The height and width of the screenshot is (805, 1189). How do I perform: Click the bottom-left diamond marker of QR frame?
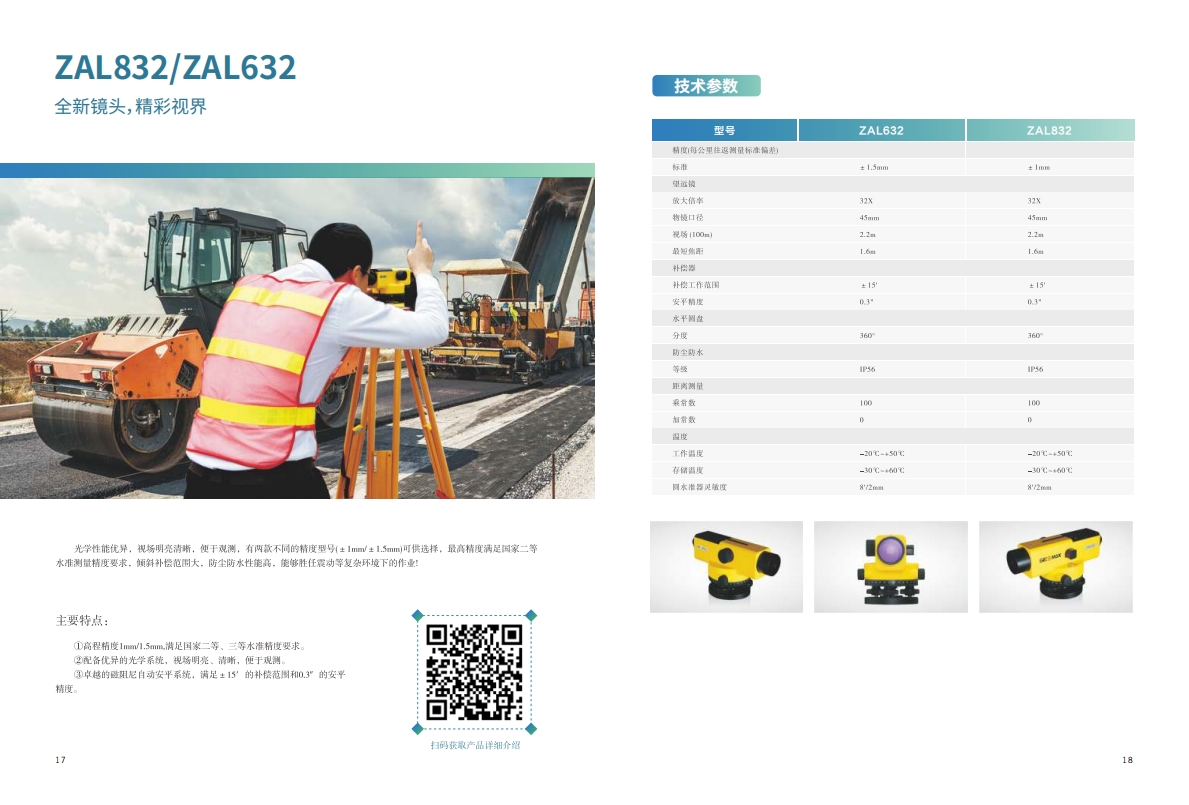tap(417, 729)
